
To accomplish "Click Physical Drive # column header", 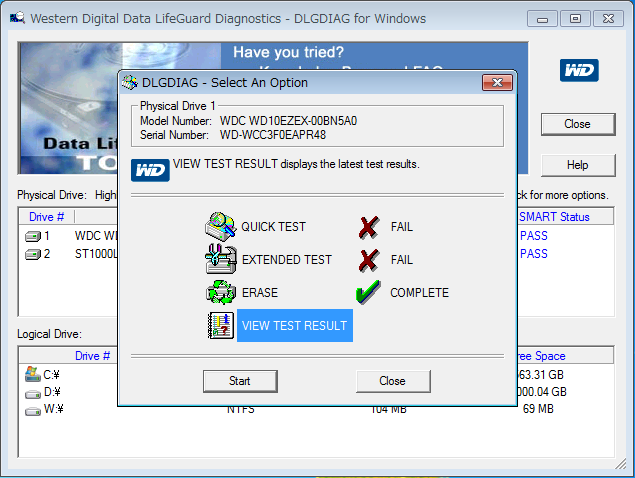I will [x=46, y=217].
